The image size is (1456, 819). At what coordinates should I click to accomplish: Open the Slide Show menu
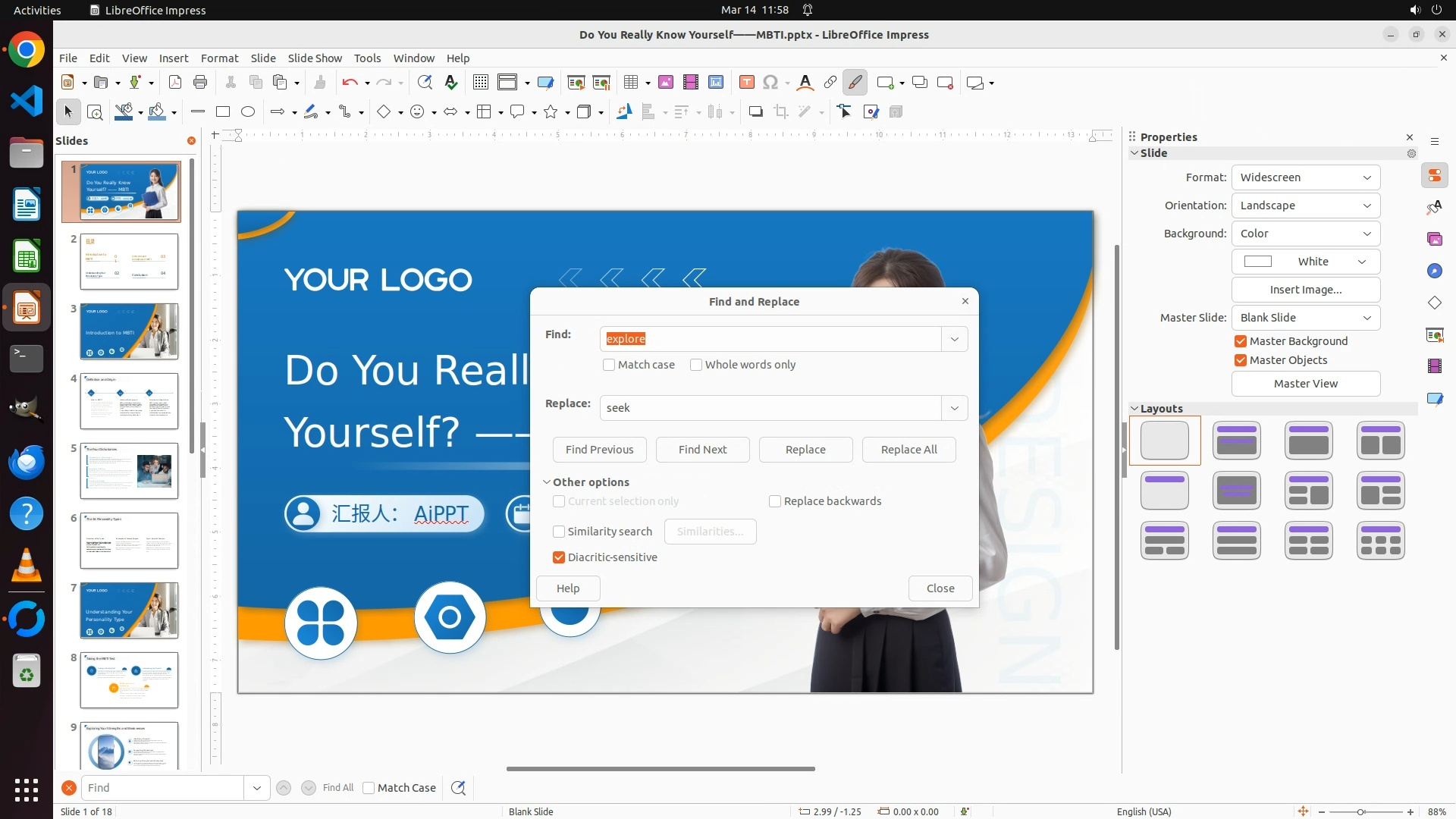315,58
